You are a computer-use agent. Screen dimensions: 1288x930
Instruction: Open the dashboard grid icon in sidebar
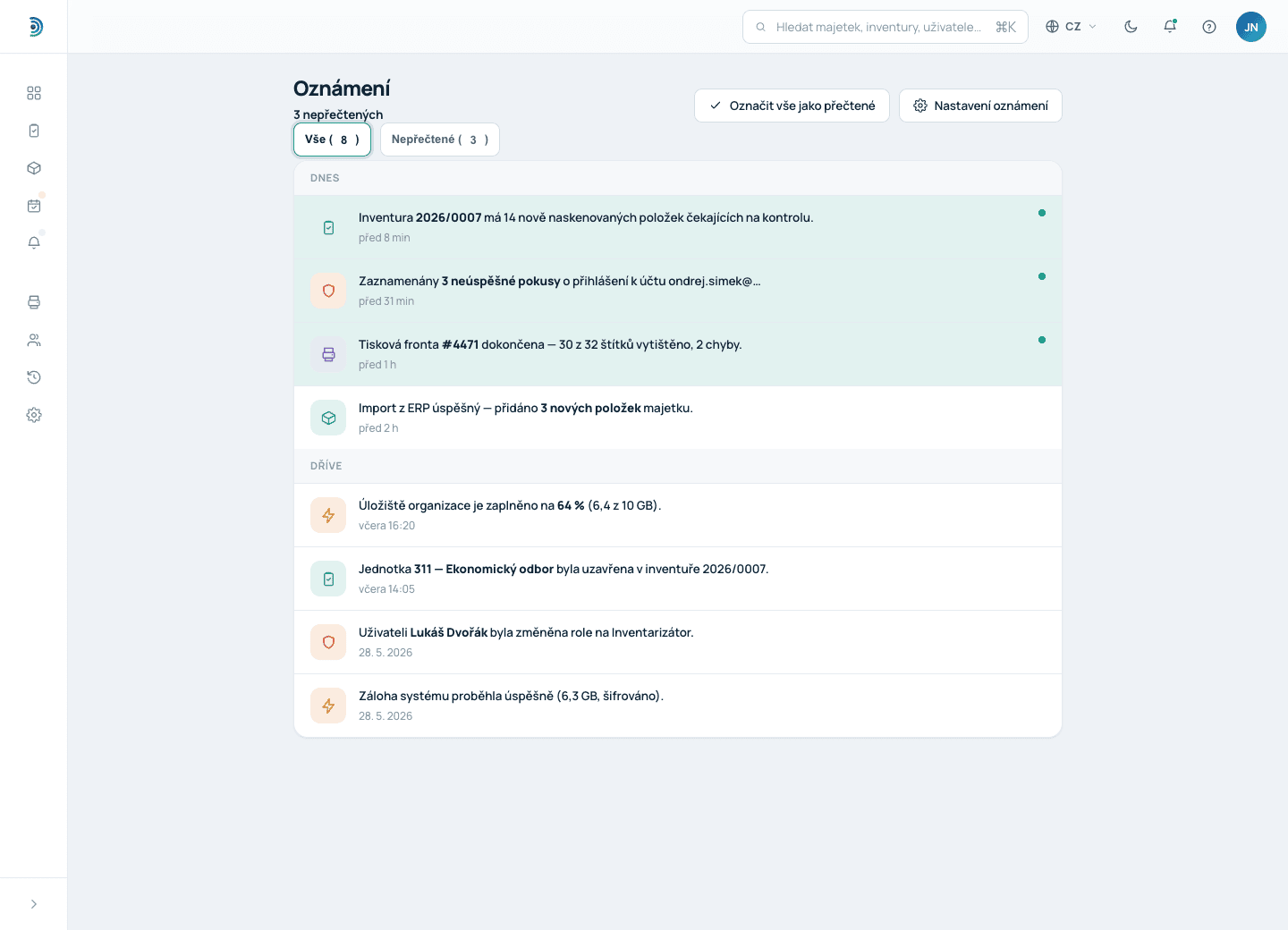tap(34, 93)
